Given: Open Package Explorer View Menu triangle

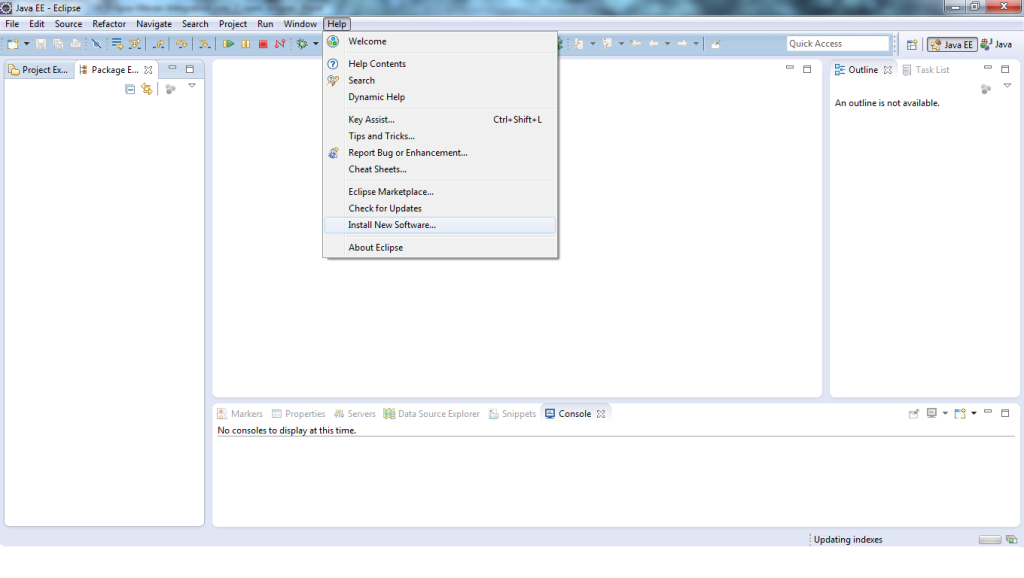Looking at the screenshot, I should pos(192,86).
